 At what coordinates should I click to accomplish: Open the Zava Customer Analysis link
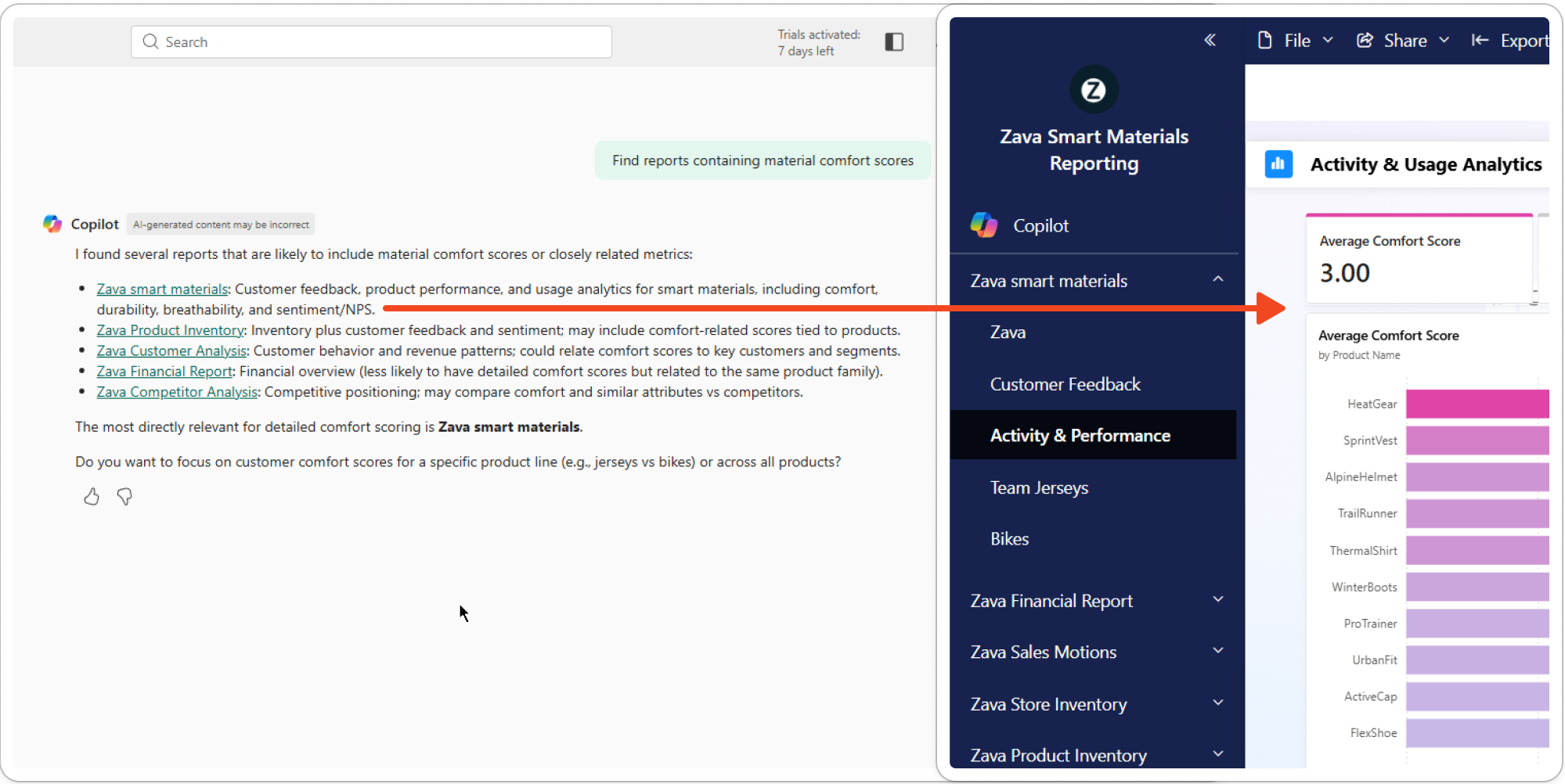171,351
